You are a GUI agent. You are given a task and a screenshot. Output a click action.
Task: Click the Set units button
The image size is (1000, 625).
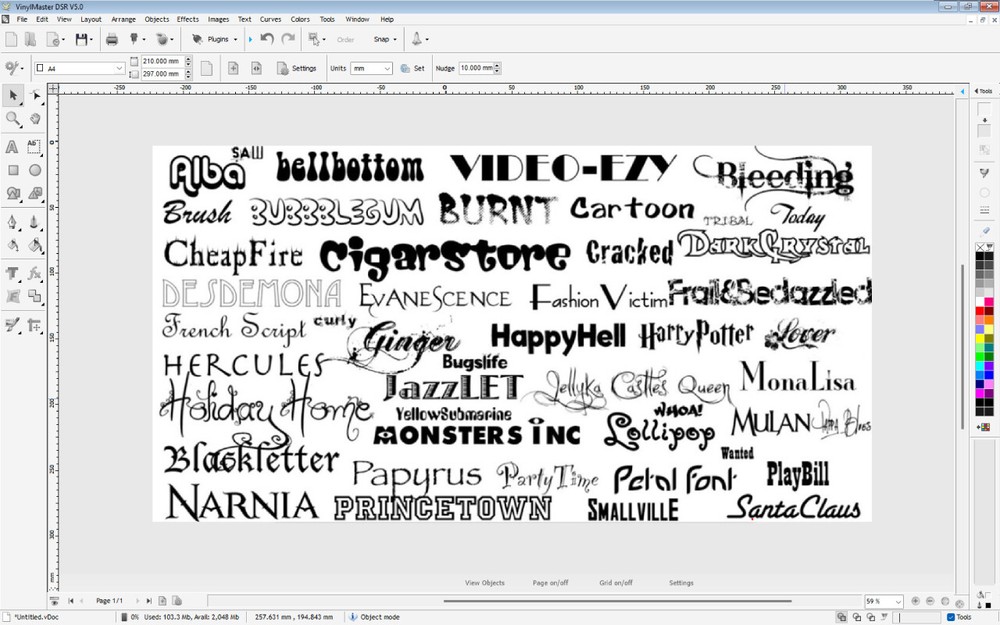413,68
